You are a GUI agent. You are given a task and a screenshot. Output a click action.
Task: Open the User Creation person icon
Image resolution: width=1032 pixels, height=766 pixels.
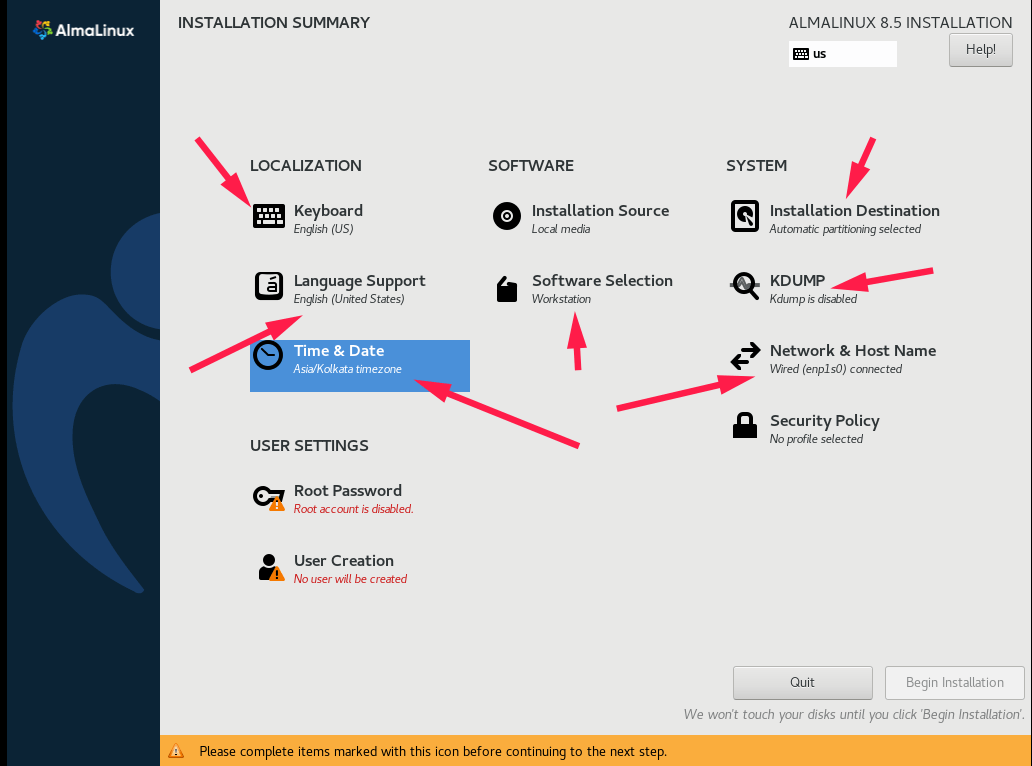point(268,566)
